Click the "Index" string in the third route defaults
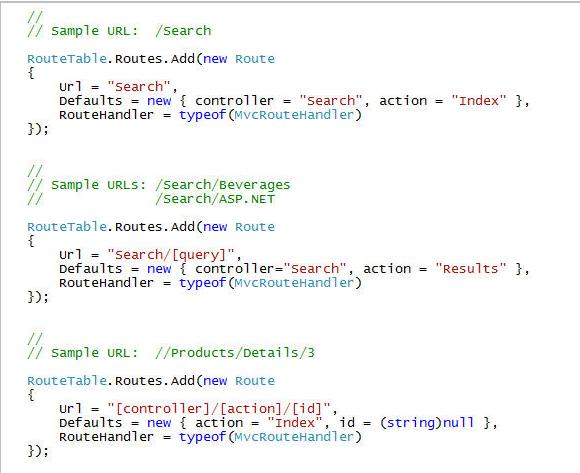580x473 pixels. 295,423
